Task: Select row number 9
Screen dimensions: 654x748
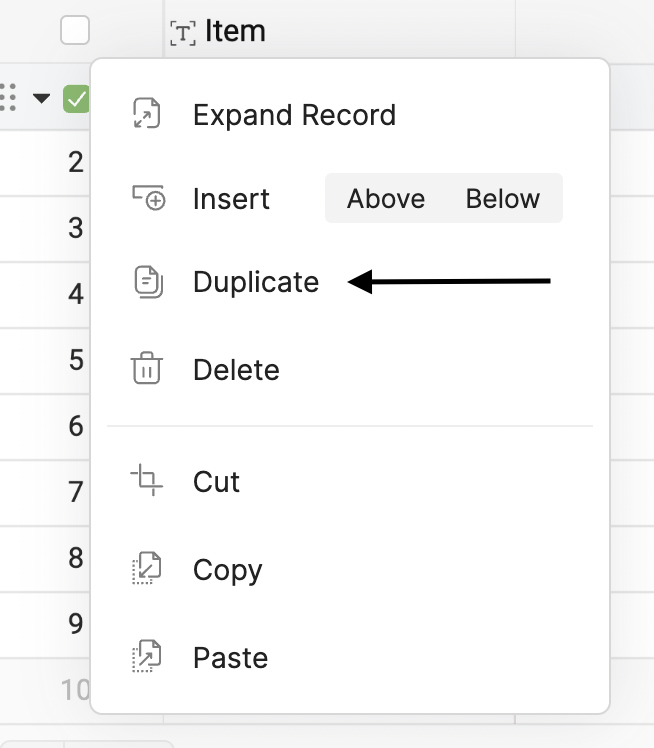Action: (76, 624)
